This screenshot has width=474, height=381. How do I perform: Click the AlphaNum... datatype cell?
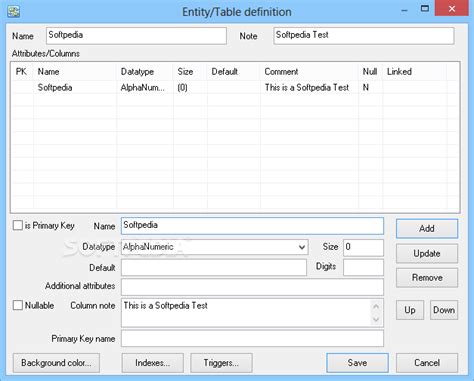(x=143, y=87)
